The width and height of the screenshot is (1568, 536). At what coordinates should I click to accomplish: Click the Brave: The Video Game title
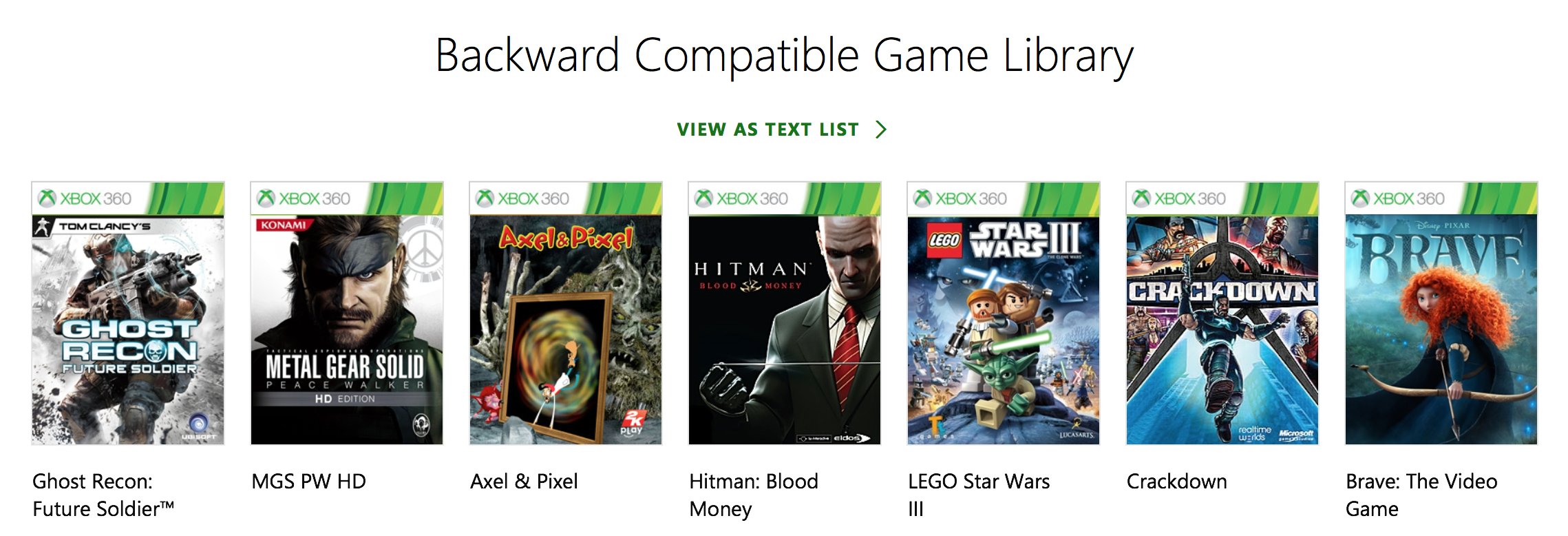(x=1421, y=495)
